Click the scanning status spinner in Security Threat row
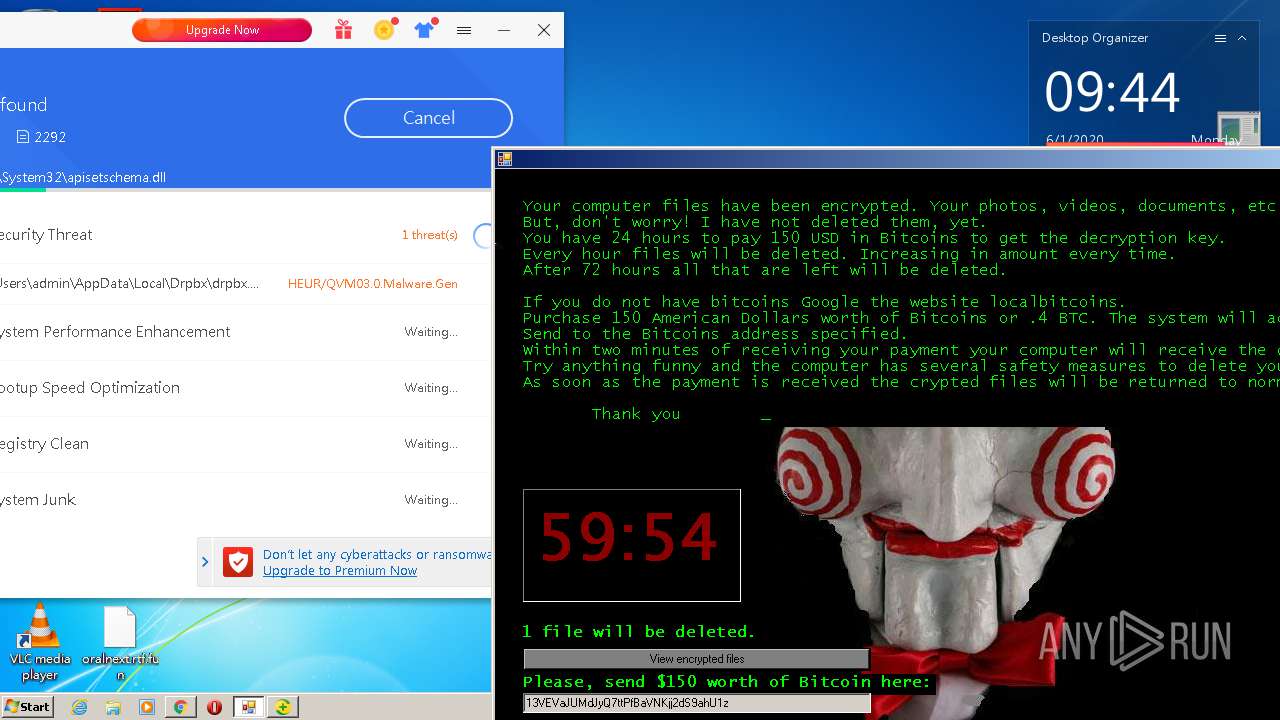 click(x=483, y=235)
